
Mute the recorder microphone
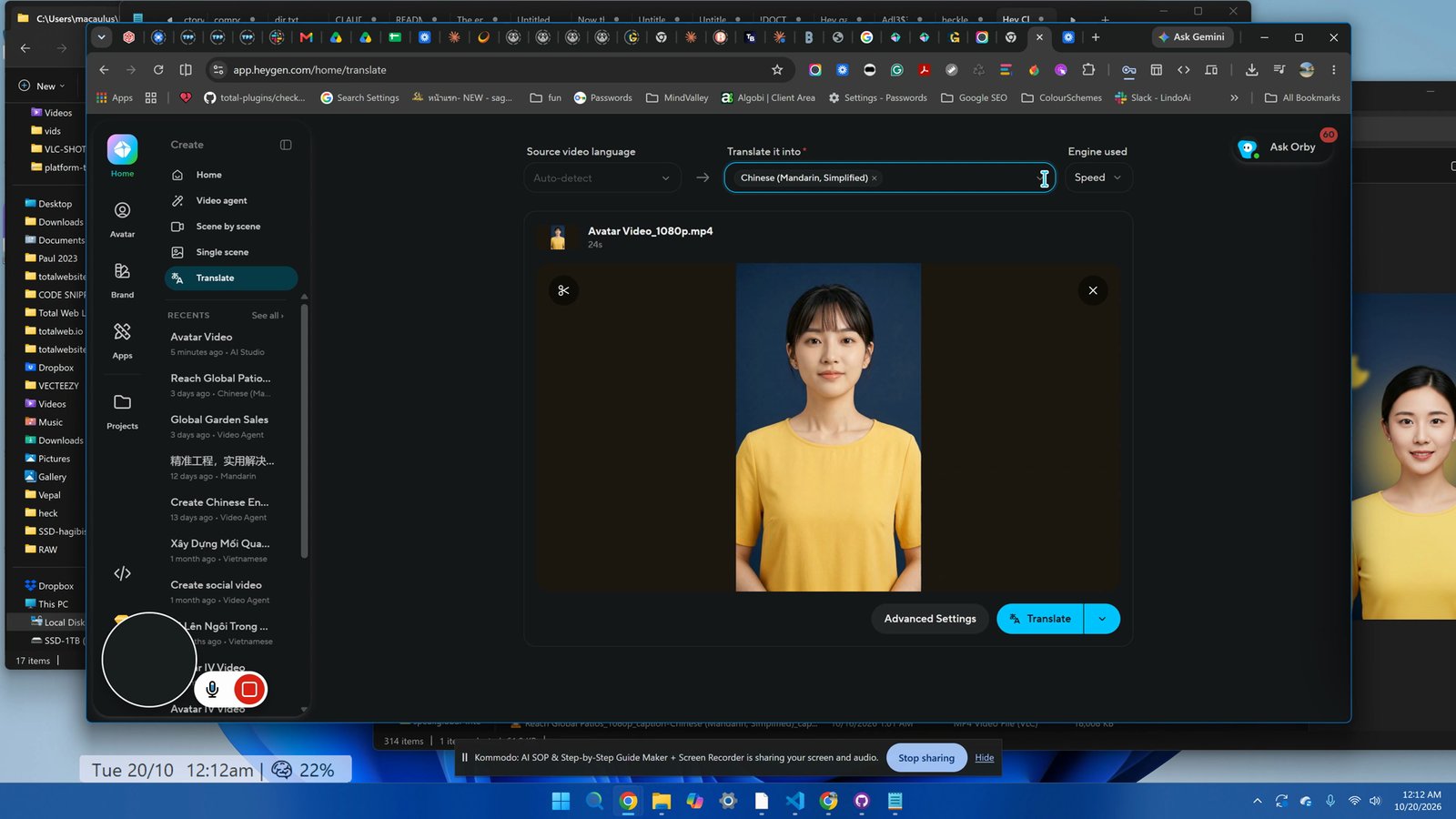tap(212, 689)
